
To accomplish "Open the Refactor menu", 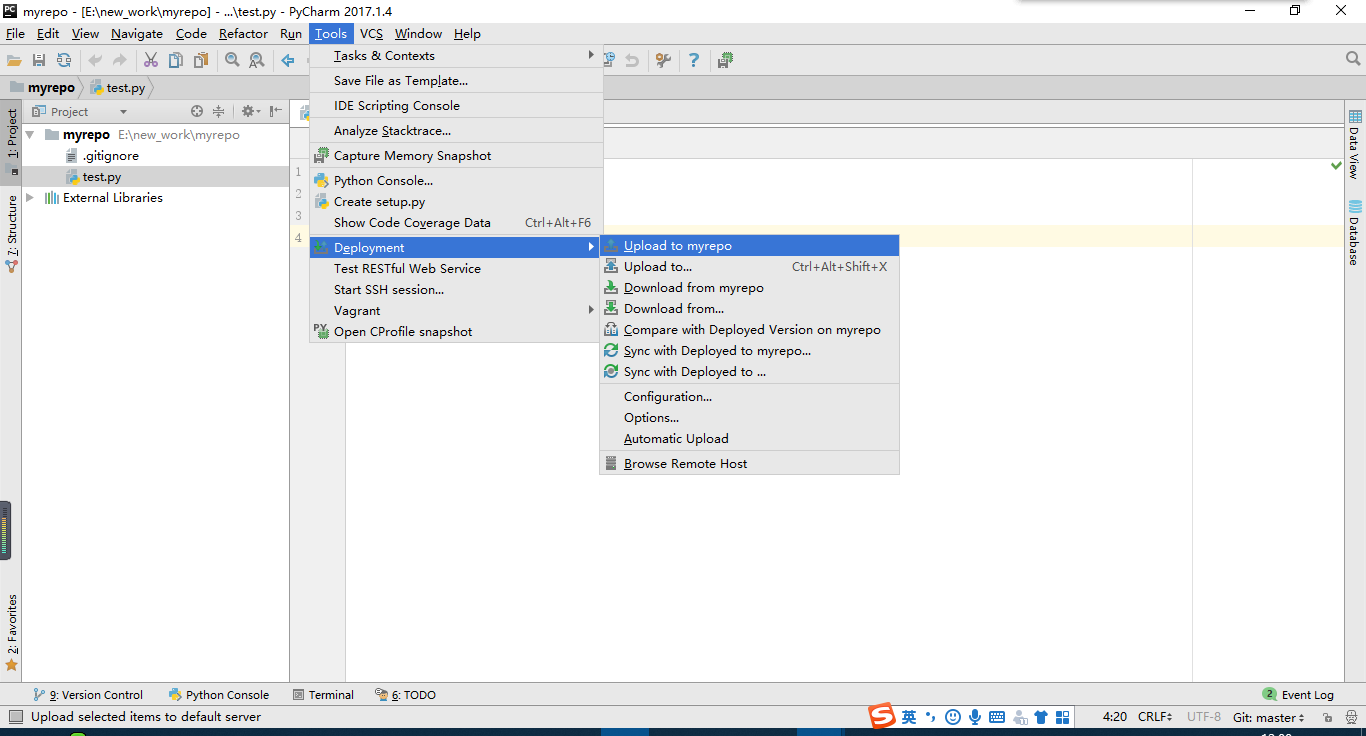I will [x=243, y=34].
